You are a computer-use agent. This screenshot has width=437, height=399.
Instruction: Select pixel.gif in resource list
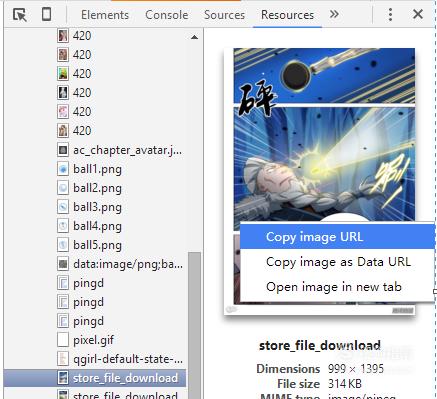[x=93, y=340]
